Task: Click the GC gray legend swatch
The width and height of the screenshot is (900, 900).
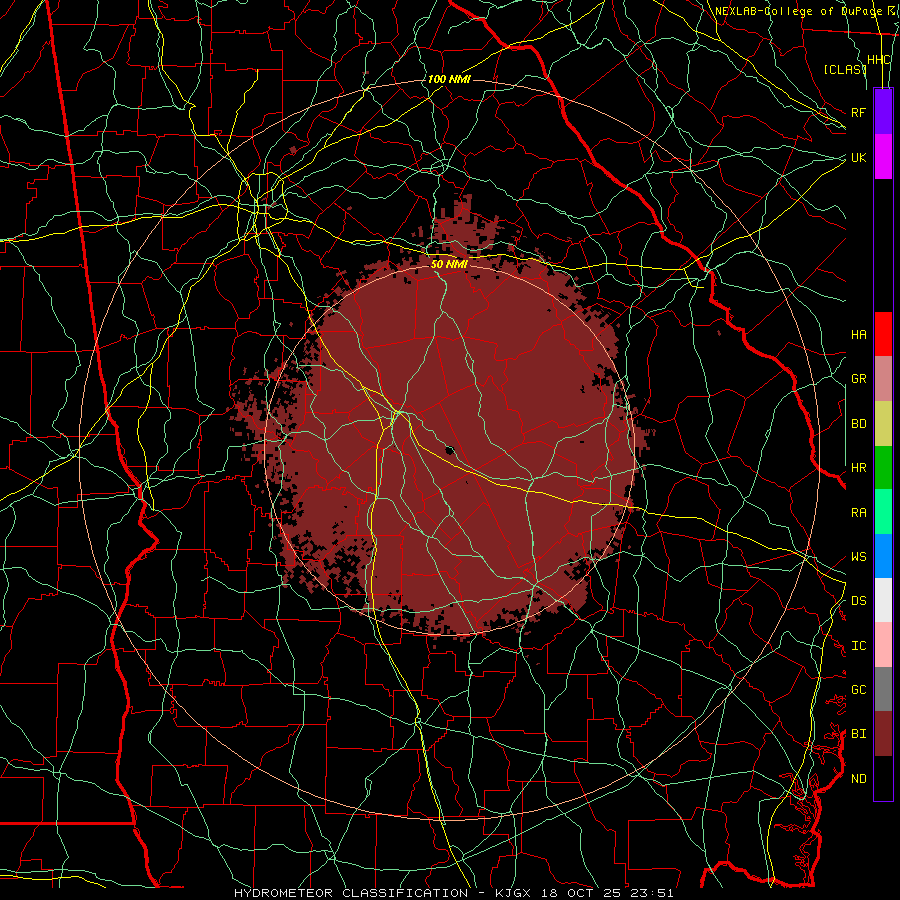Action: click(x=883, y=689)
